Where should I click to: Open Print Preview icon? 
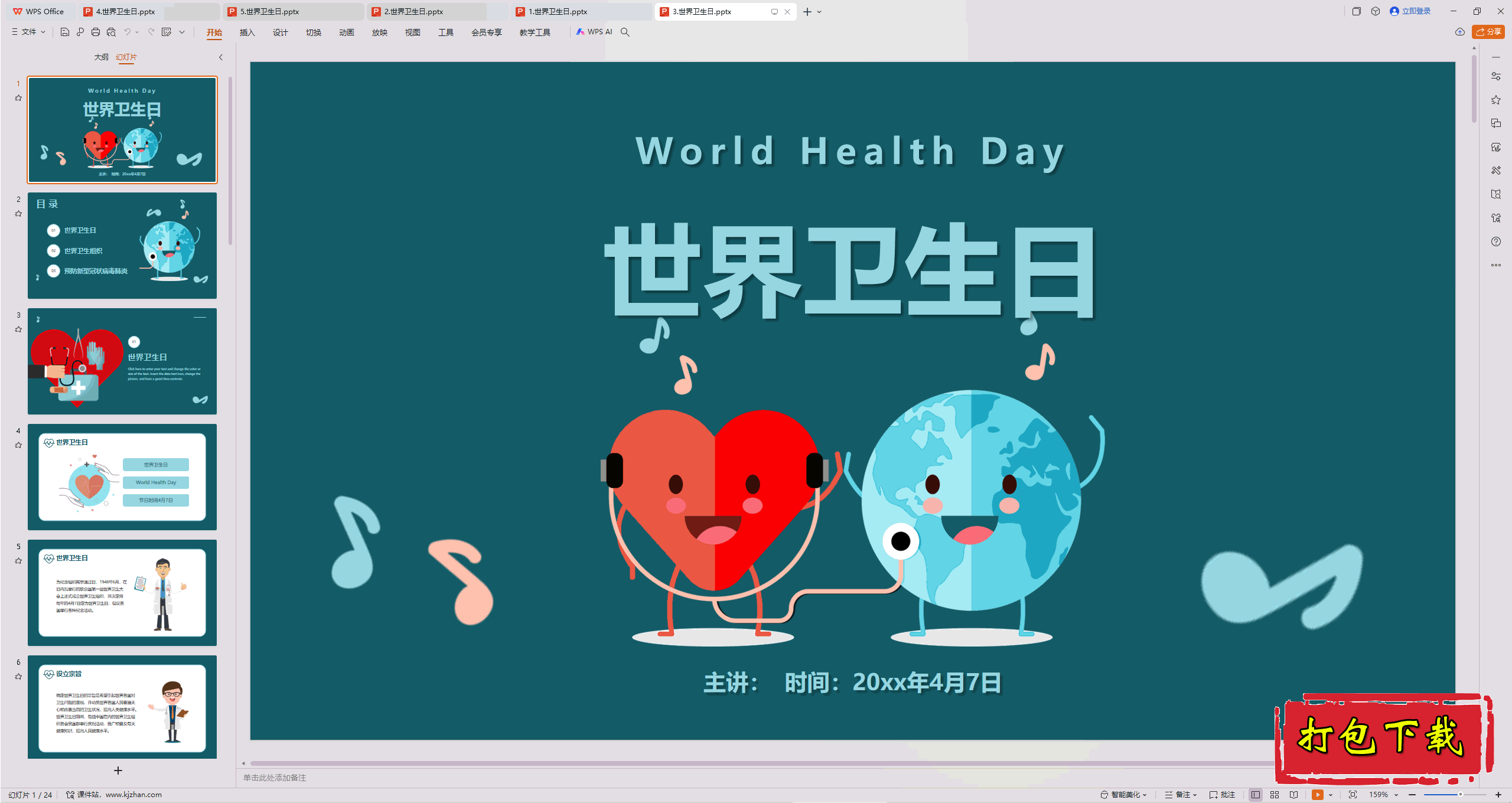point(111,32)
